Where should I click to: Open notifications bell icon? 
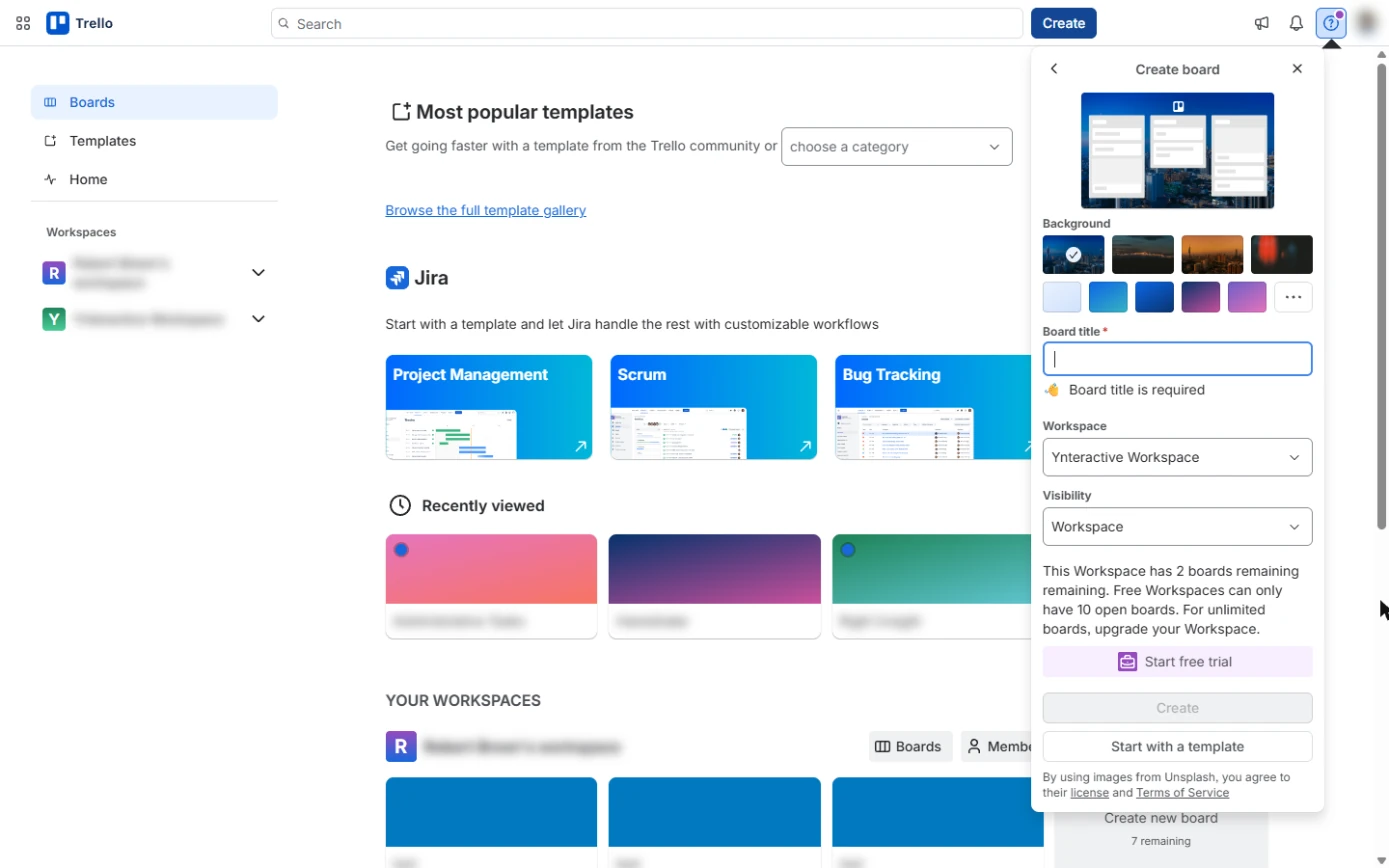point(1296,23)
